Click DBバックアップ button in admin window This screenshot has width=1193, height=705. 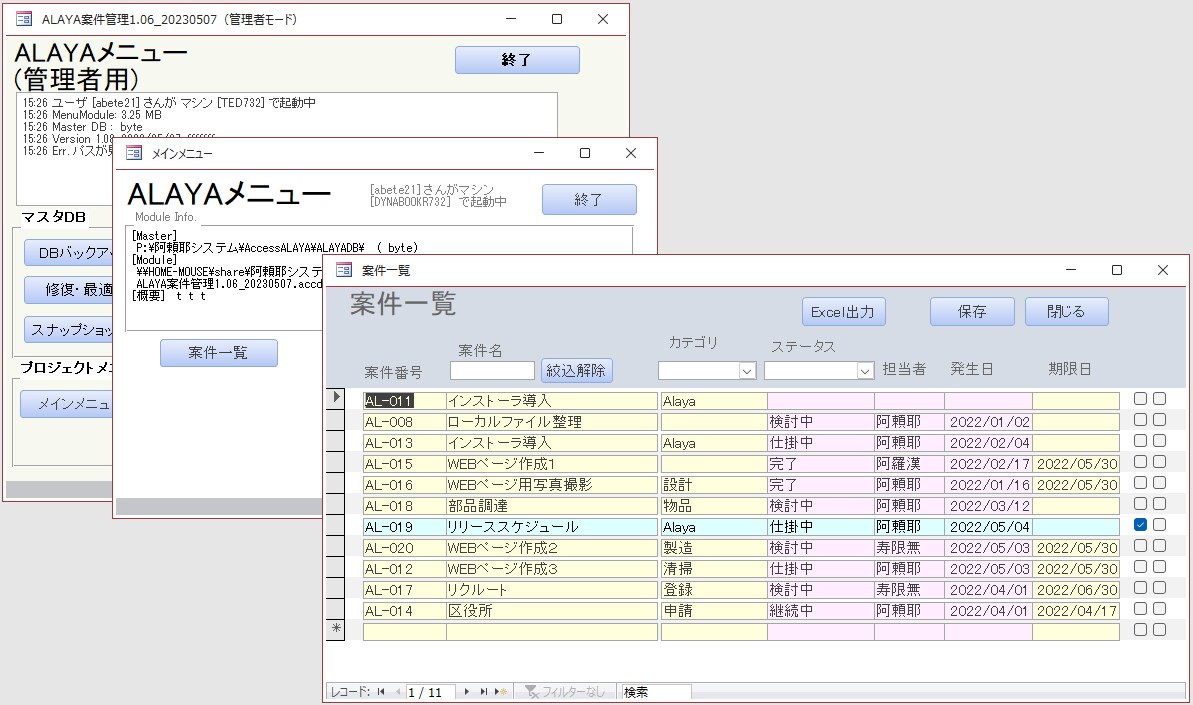pos(68,253)
